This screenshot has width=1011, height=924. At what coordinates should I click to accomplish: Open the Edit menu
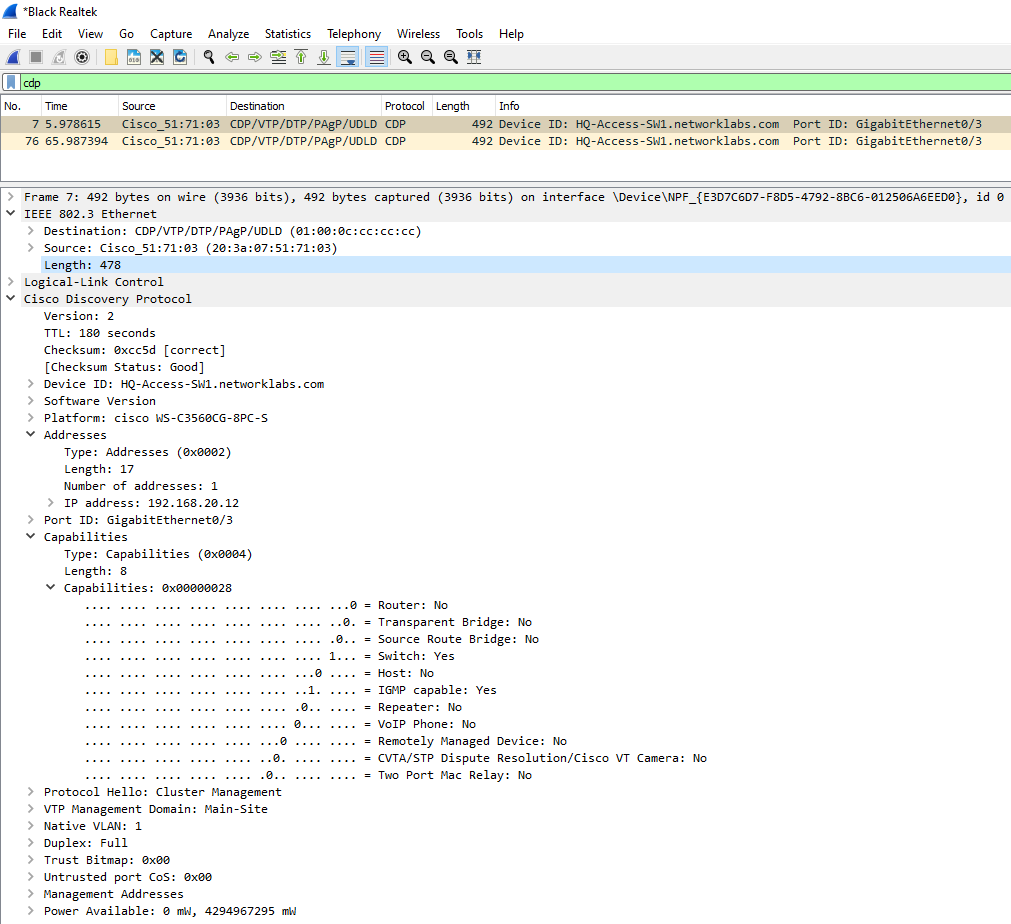pos(52,34)
